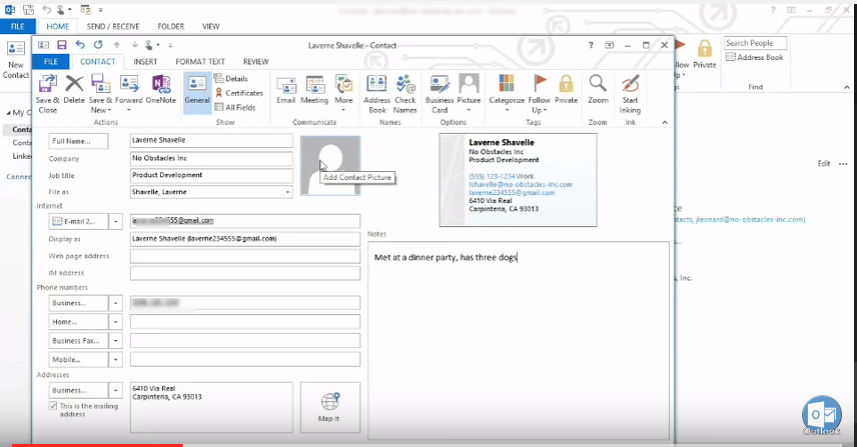Click the Save & New icon

pos(101,94)
